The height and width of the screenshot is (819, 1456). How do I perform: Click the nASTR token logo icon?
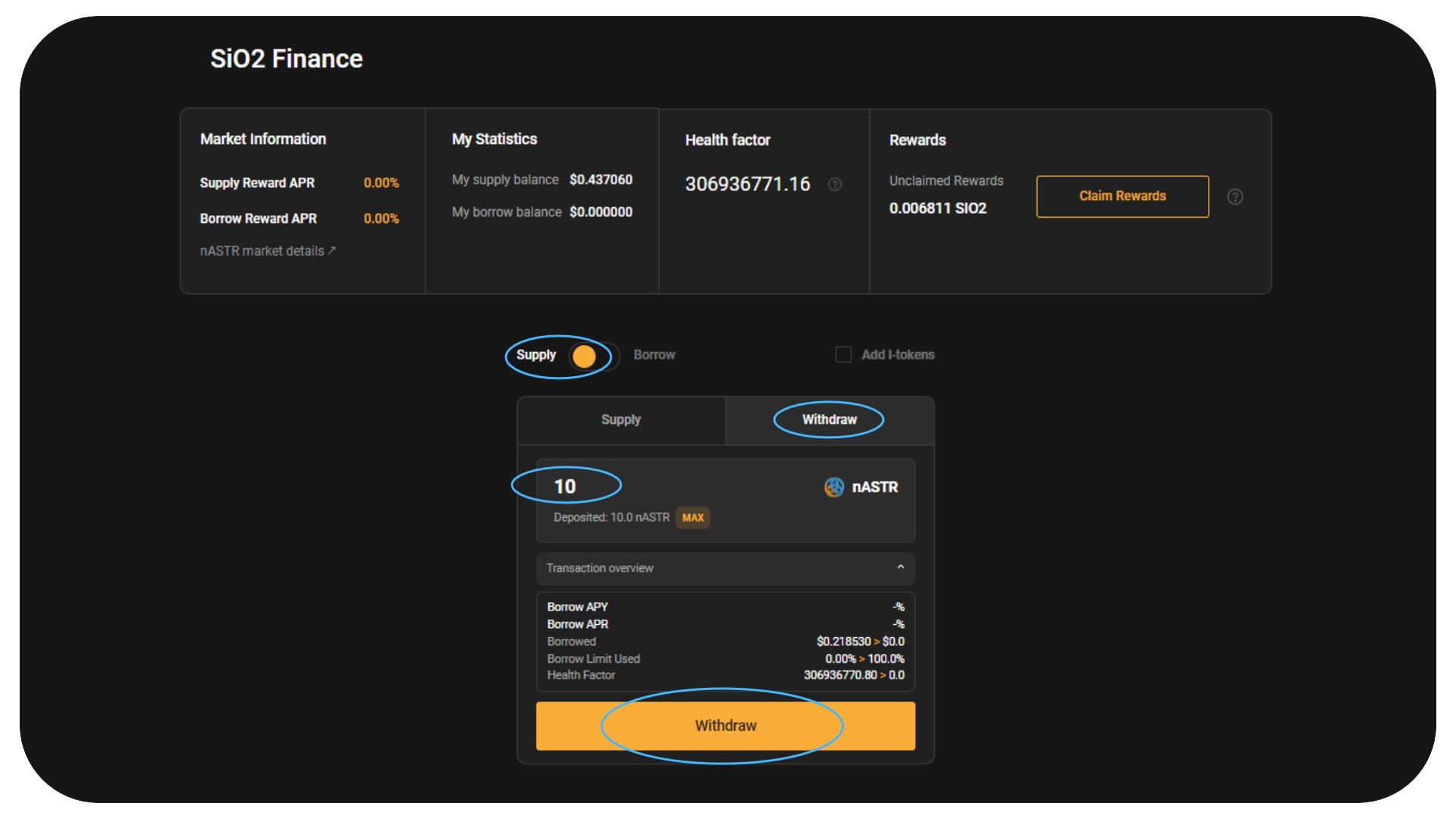[834, 487]
